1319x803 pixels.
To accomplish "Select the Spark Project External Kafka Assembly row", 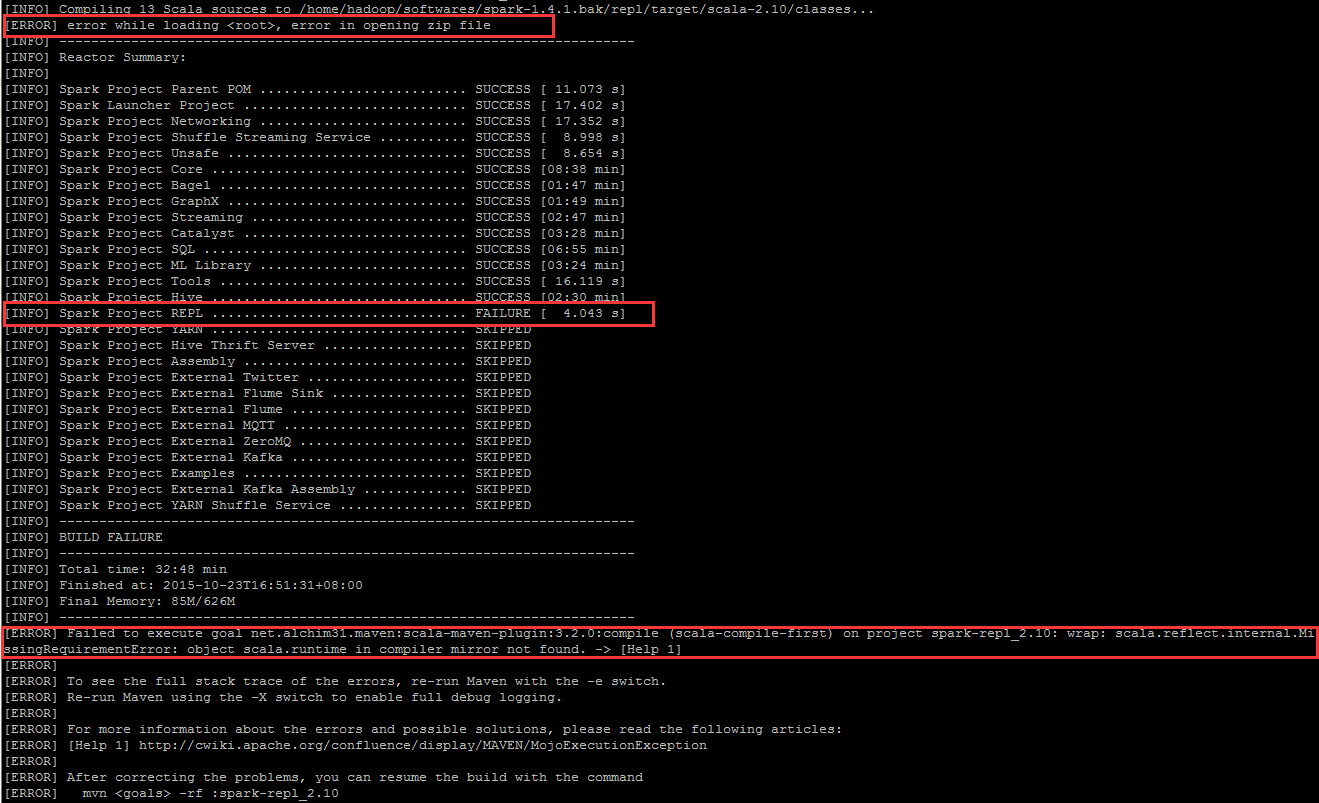I will pos(268,489).
